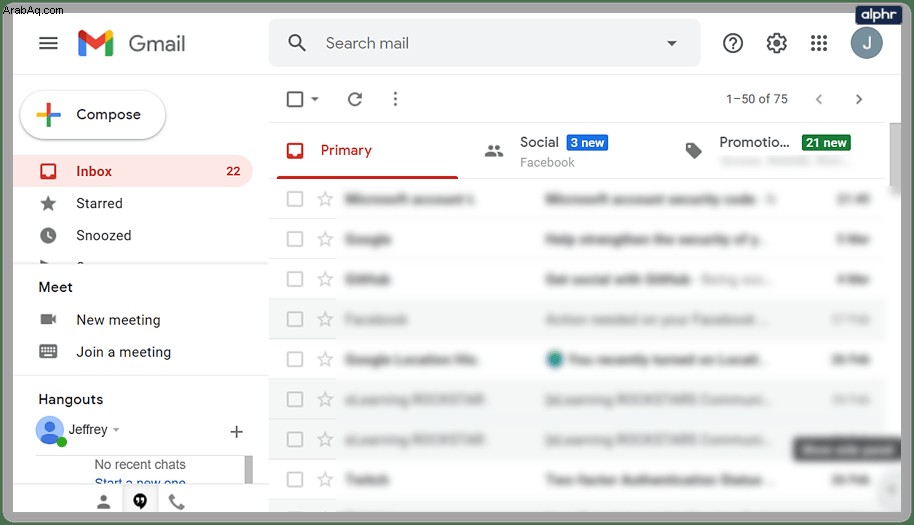Start a New meeting
Screen dimensions: 914x525
118,320
